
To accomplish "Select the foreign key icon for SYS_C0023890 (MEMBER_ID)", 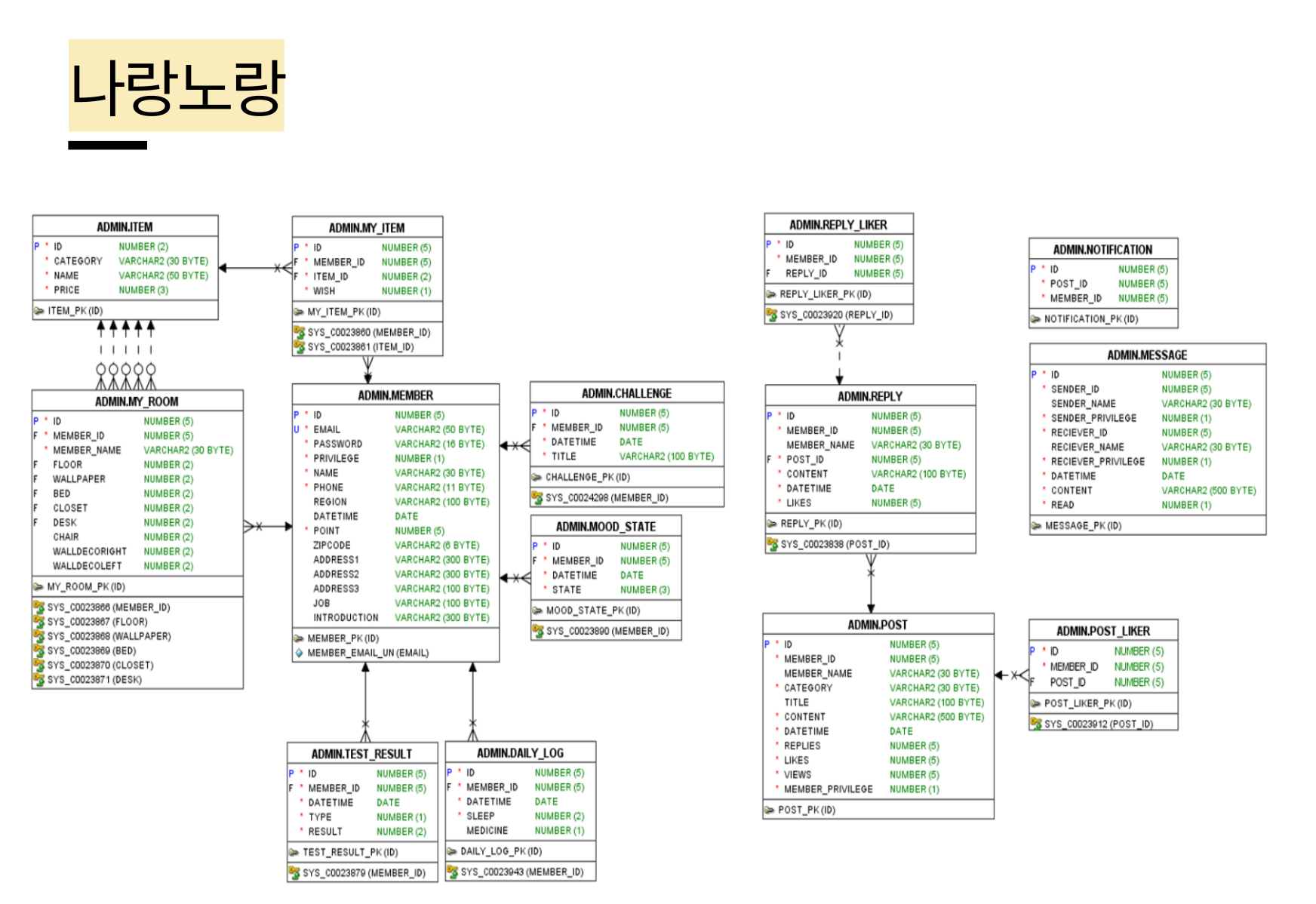I will coord(538,631).
